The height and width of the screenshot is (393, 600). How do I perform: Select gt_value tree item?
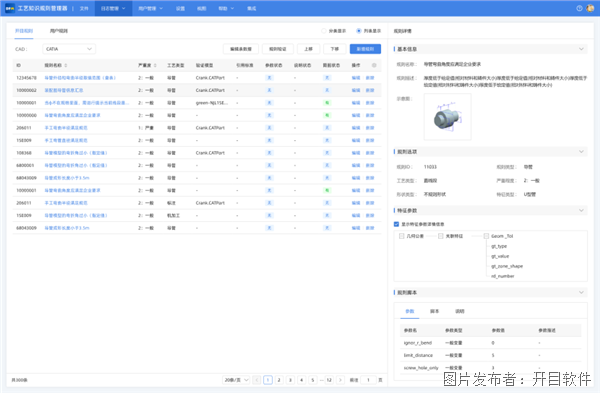tap(500, 256)
